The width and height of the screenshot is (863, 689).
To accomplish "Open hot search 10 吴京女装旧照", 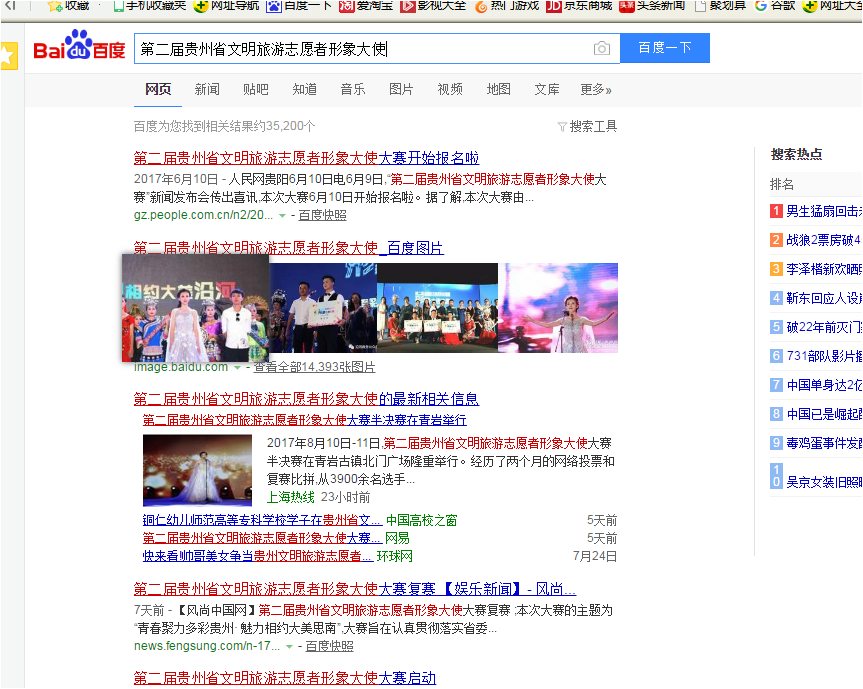I will 823,482.
